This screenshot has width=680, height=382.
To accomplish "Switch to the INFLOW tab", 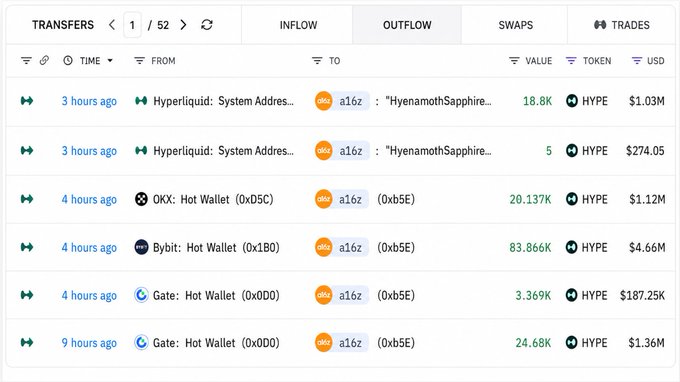I will tap(298, 25).
